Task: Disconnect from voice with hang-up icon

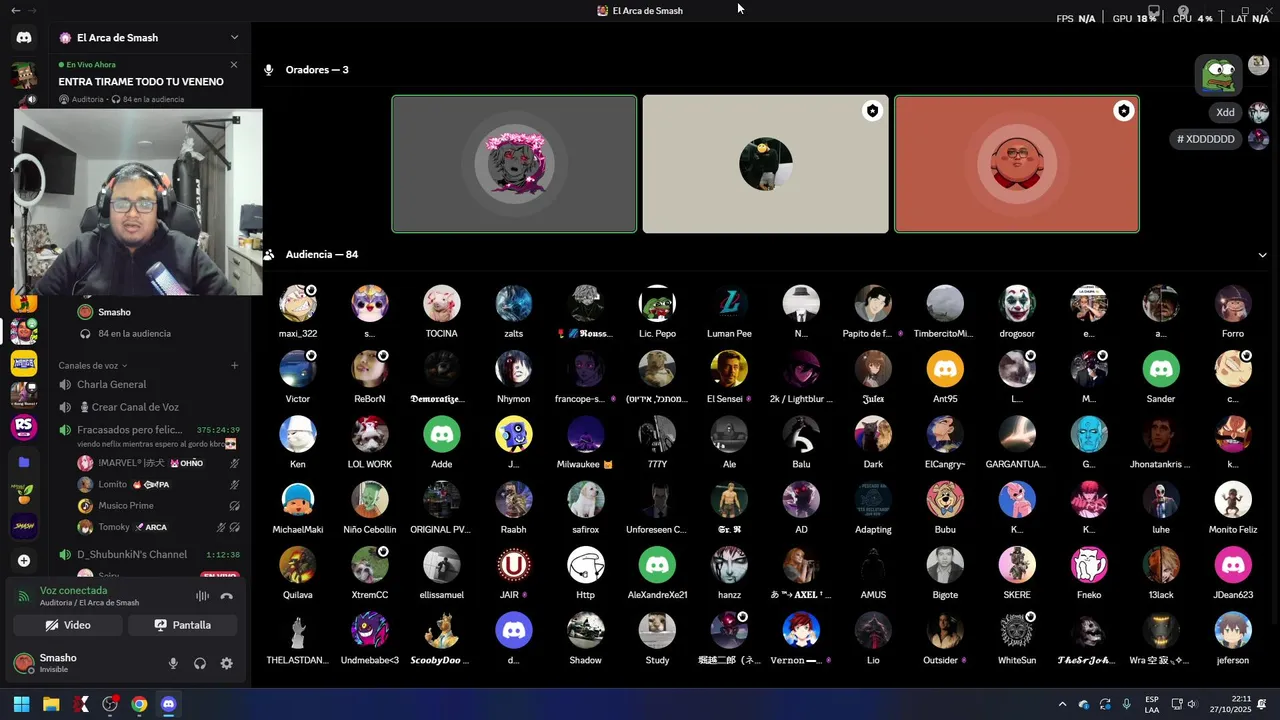Action: point(227,596)
